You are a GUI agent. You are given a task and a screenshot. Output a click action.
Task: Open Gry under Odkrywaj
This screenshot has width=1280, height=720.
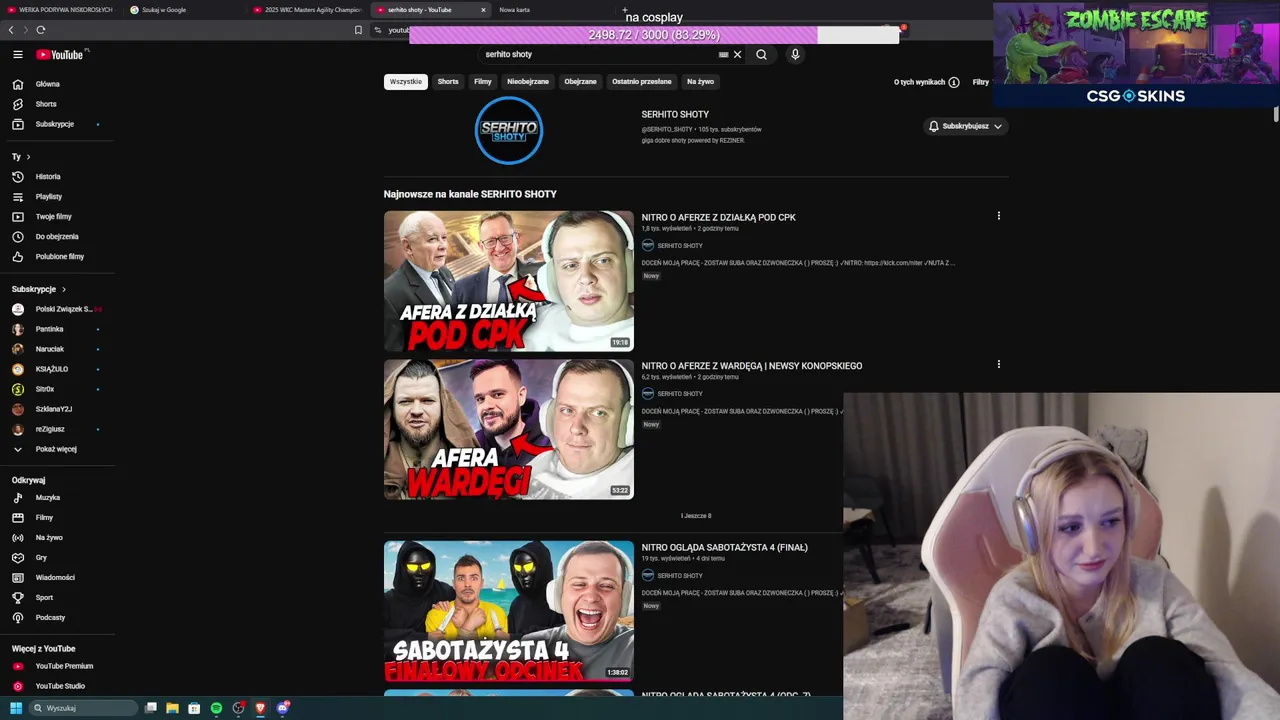pyautogui.click(x=41, y=558)
